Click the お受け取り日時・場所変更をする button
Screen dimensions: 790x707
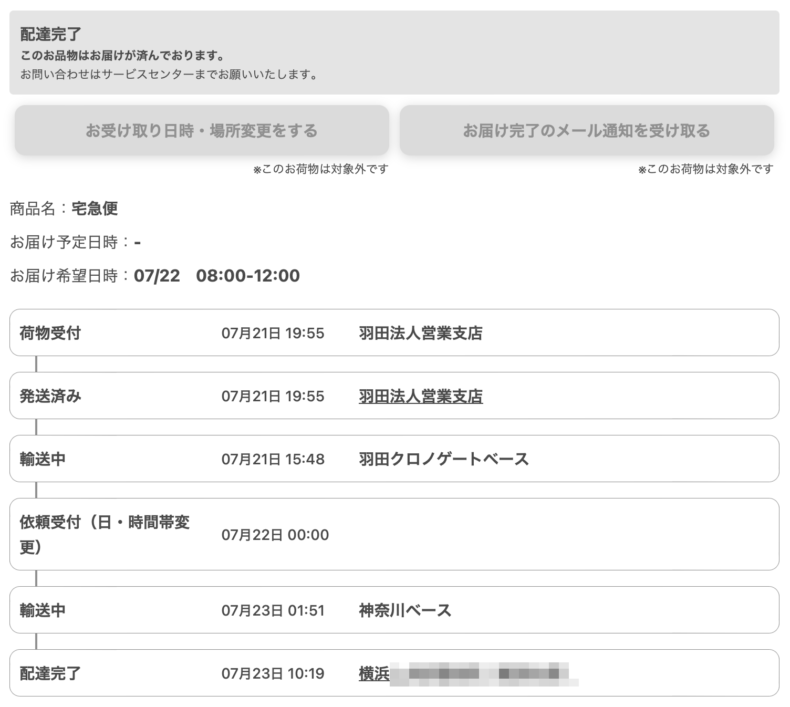201,131
